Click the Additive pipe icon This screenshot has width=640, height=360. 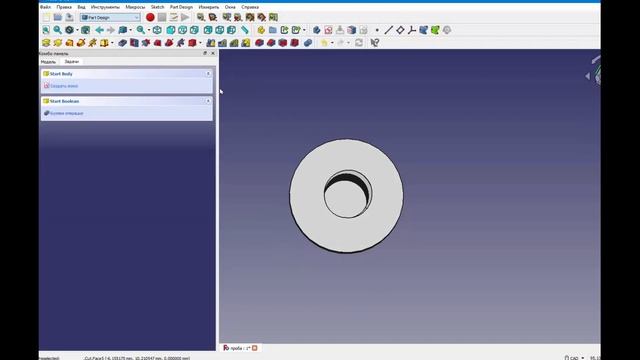pos(81,42)
